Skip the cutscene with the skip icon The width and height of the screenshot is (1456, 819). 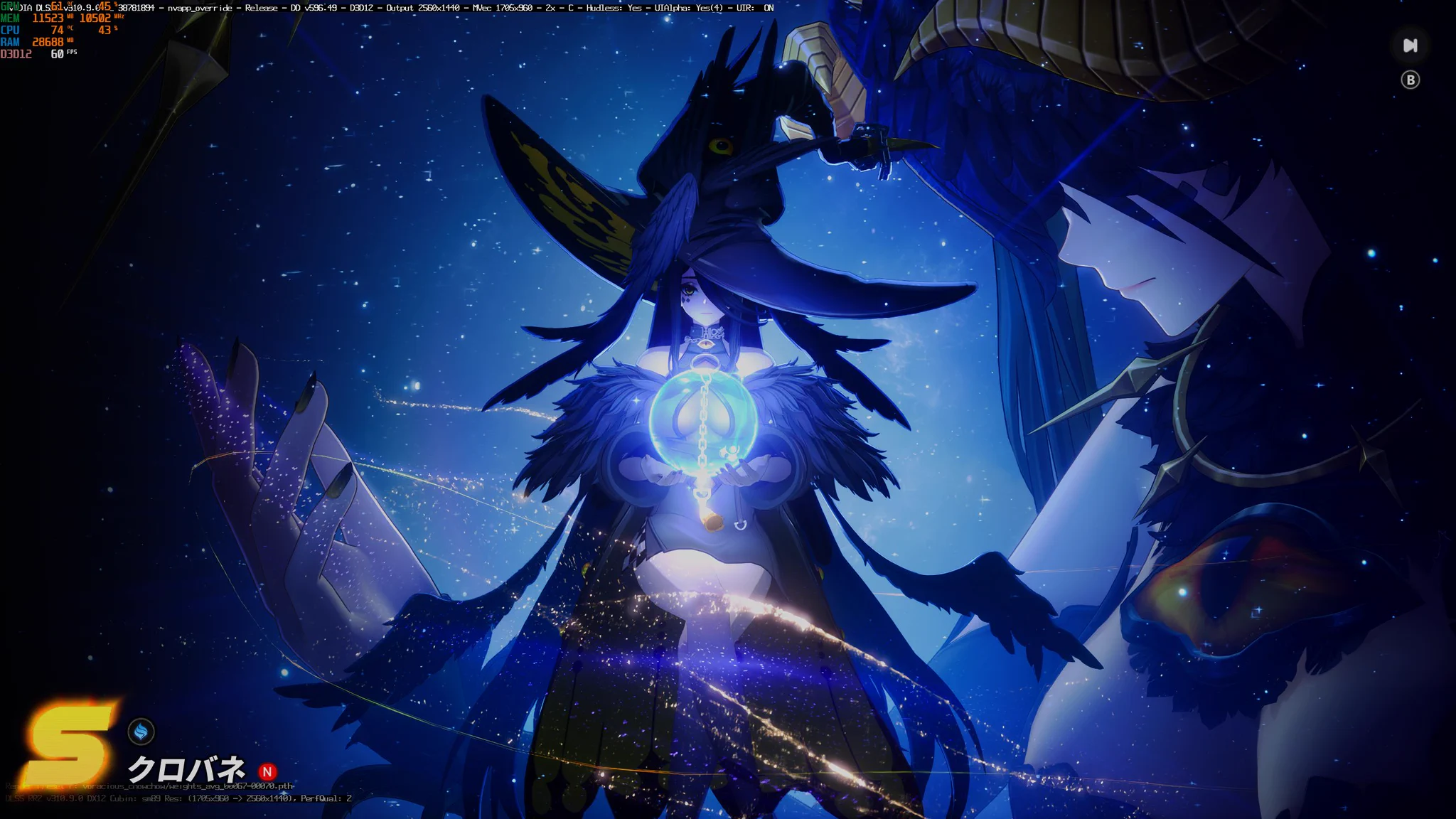tap(1410, 45)
